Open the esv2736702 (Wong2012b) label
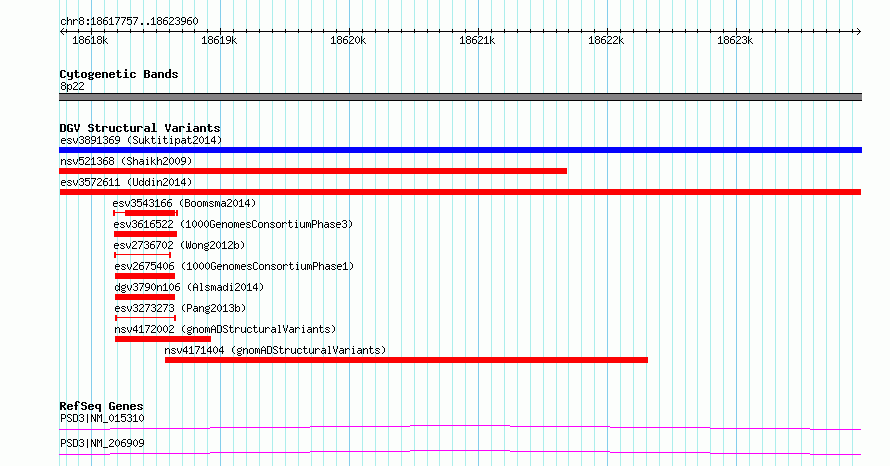 [x=179, y=245]
